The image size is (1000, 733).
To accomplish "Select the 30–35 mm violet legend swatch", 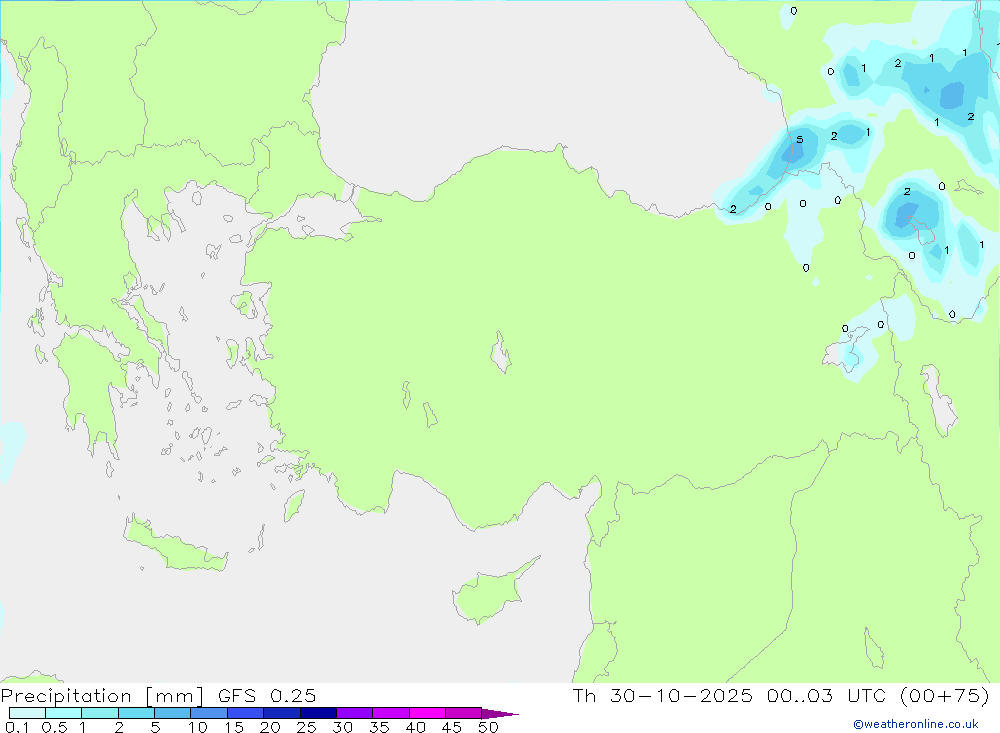I will [x=355, y=713].
